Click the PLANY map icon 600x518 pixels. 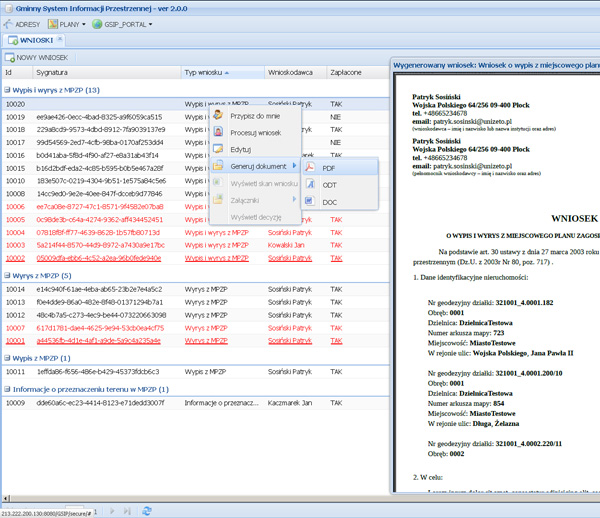click(53, 24)
